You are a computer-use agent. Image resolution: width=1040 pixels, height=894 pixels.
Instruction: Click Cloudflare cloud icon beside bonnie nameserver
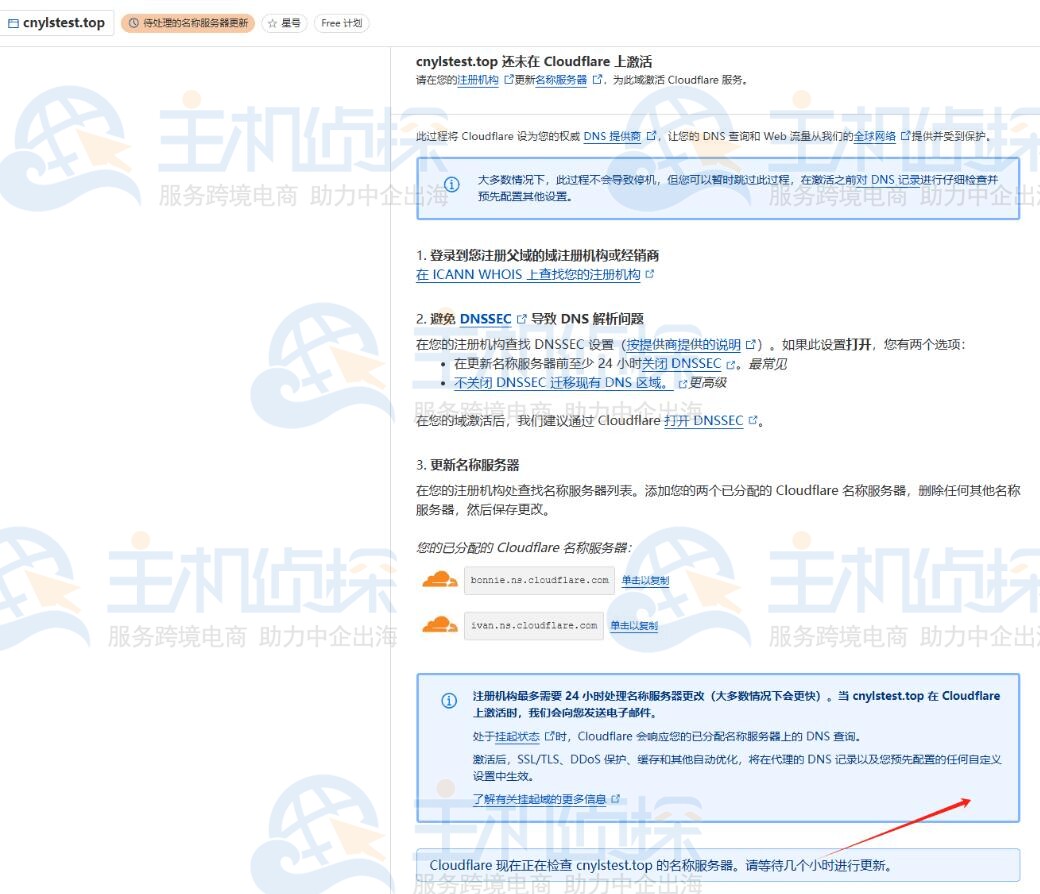pyautogui.click(x=440, y=580)
